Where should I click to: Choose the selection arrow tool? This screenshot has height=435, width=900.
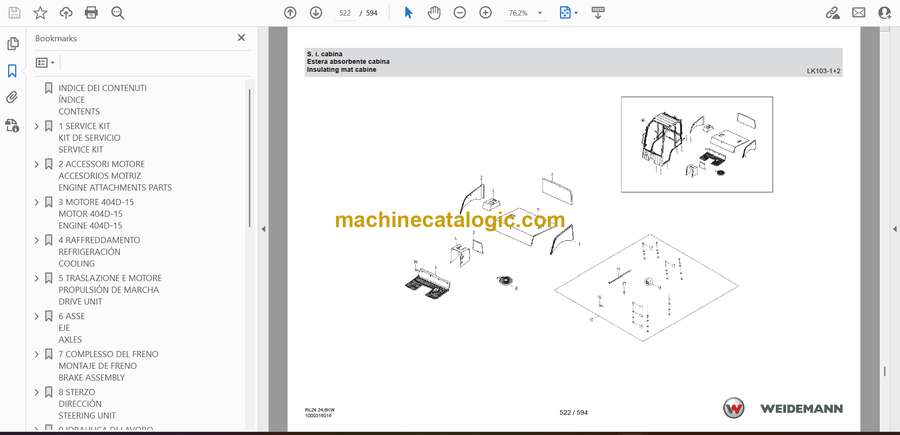[408, 13]
